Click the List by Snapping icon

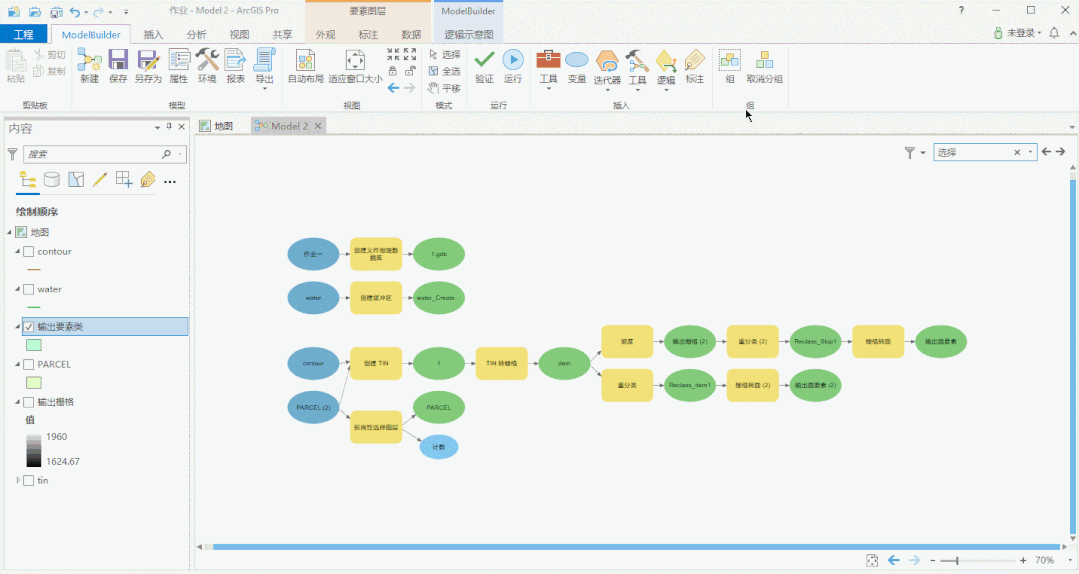pos(124,180)
